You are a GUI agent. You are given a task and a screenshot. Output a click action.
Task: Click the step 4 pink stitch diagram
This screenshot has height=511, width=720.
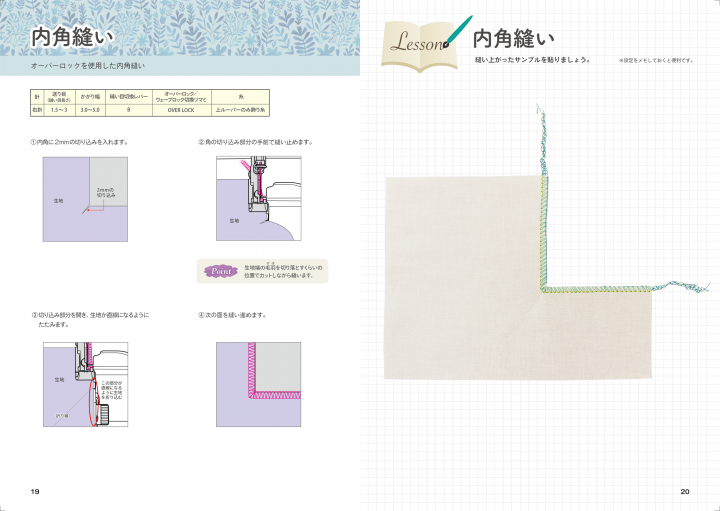tap(257, 385)
